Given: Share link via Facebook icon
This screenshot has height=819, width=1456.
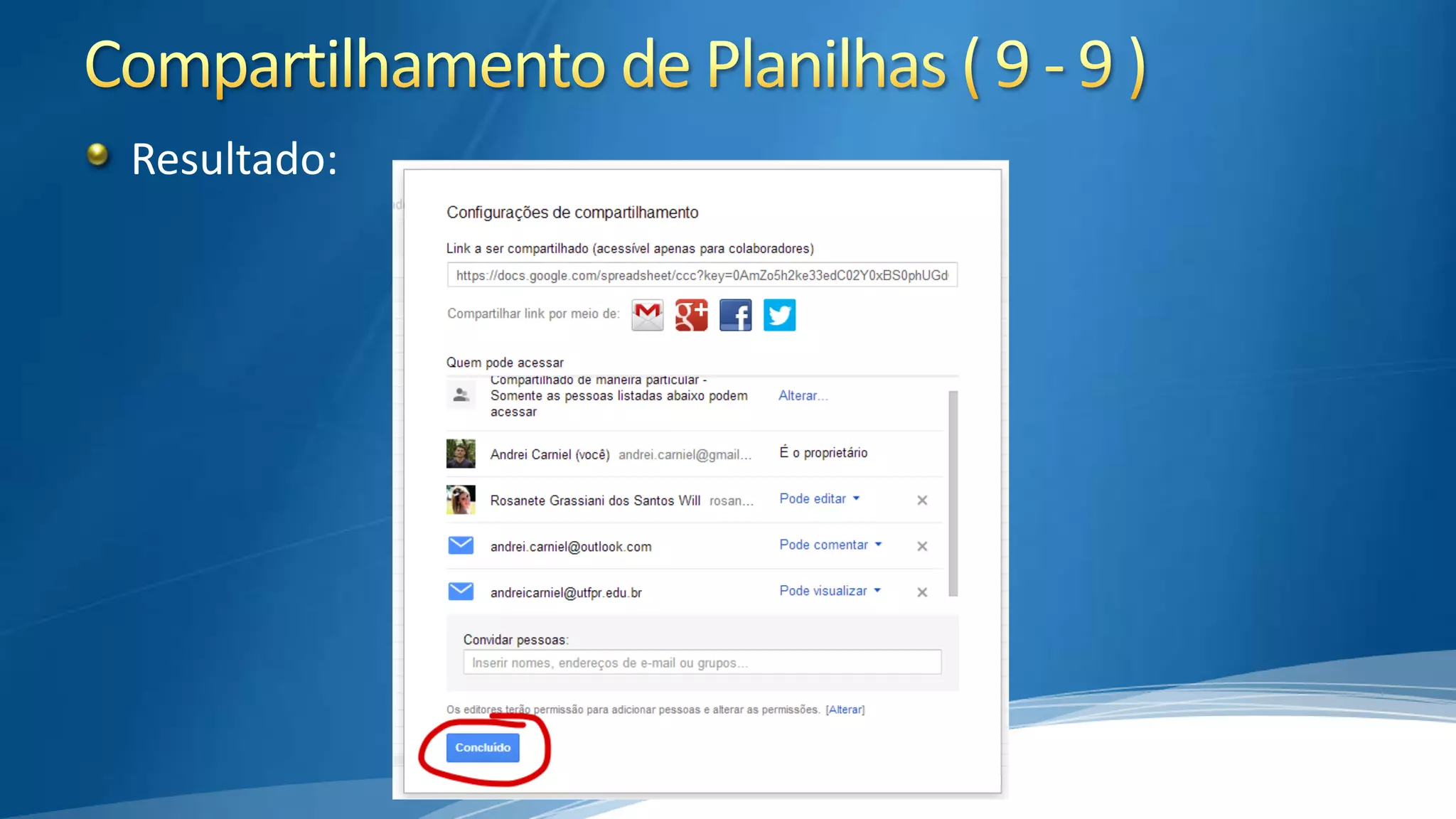Looking at the screenshot, I should point(735,315).
